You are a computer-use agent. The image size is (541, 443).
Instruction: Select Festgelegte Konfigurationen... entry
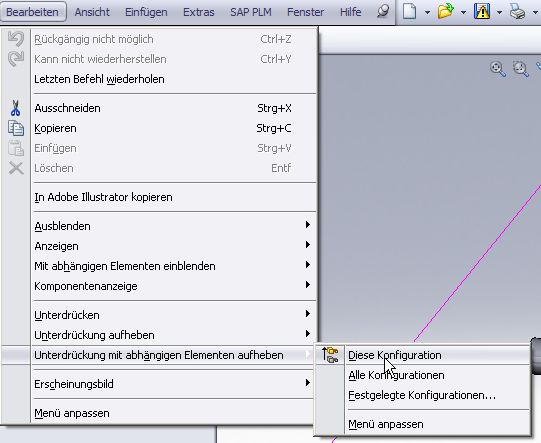pos(423,395)
